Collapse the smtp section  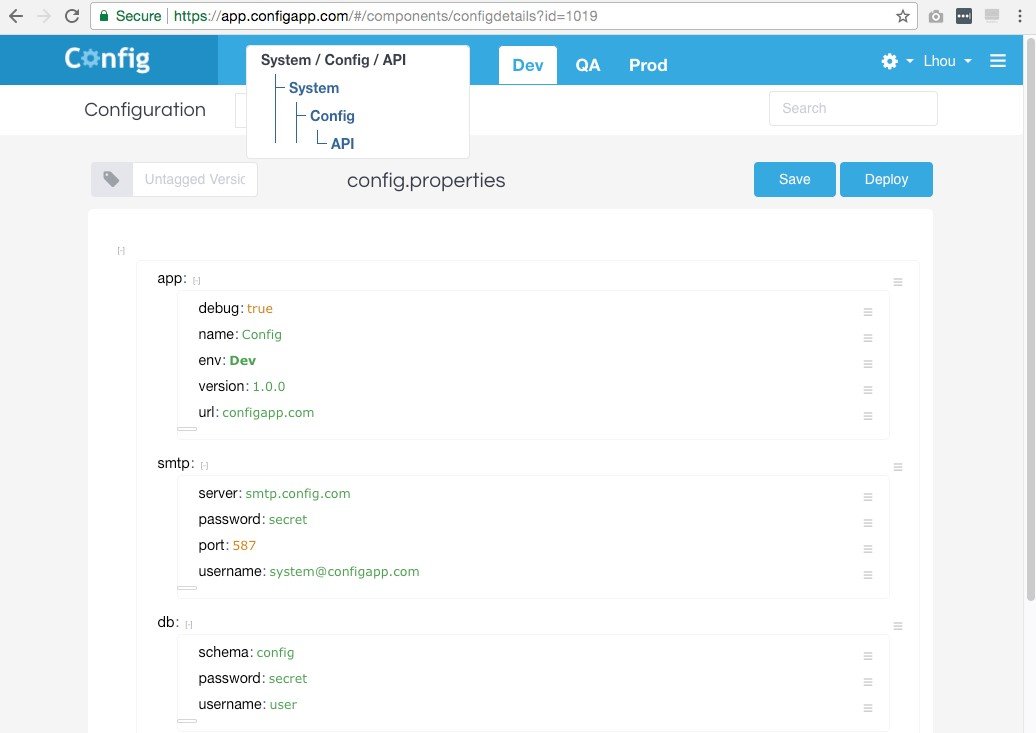click(x=204, y=466)
